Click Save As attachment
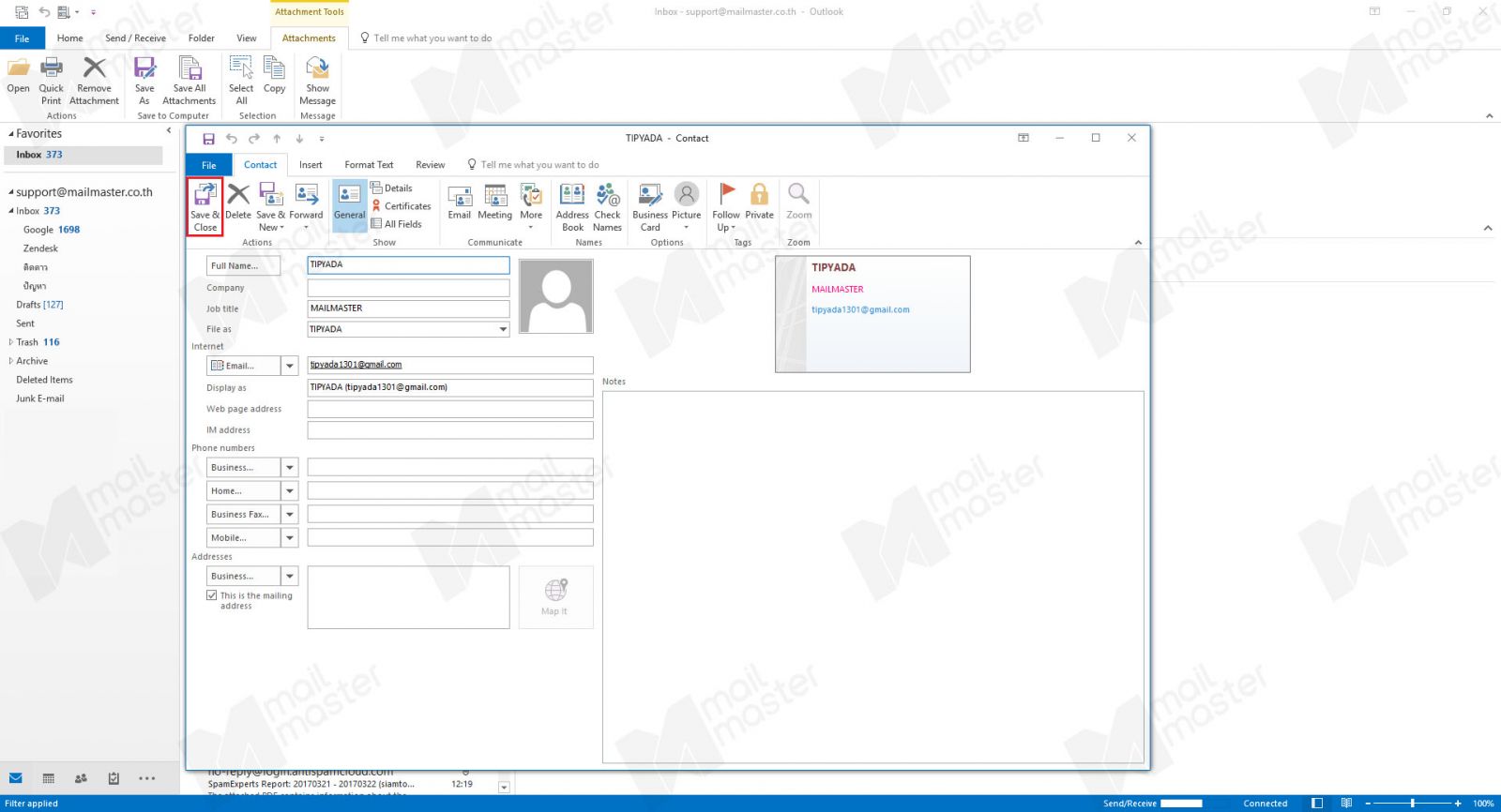Image resolution: width=1501 pixels, height=812 pixels. (144, 81)
